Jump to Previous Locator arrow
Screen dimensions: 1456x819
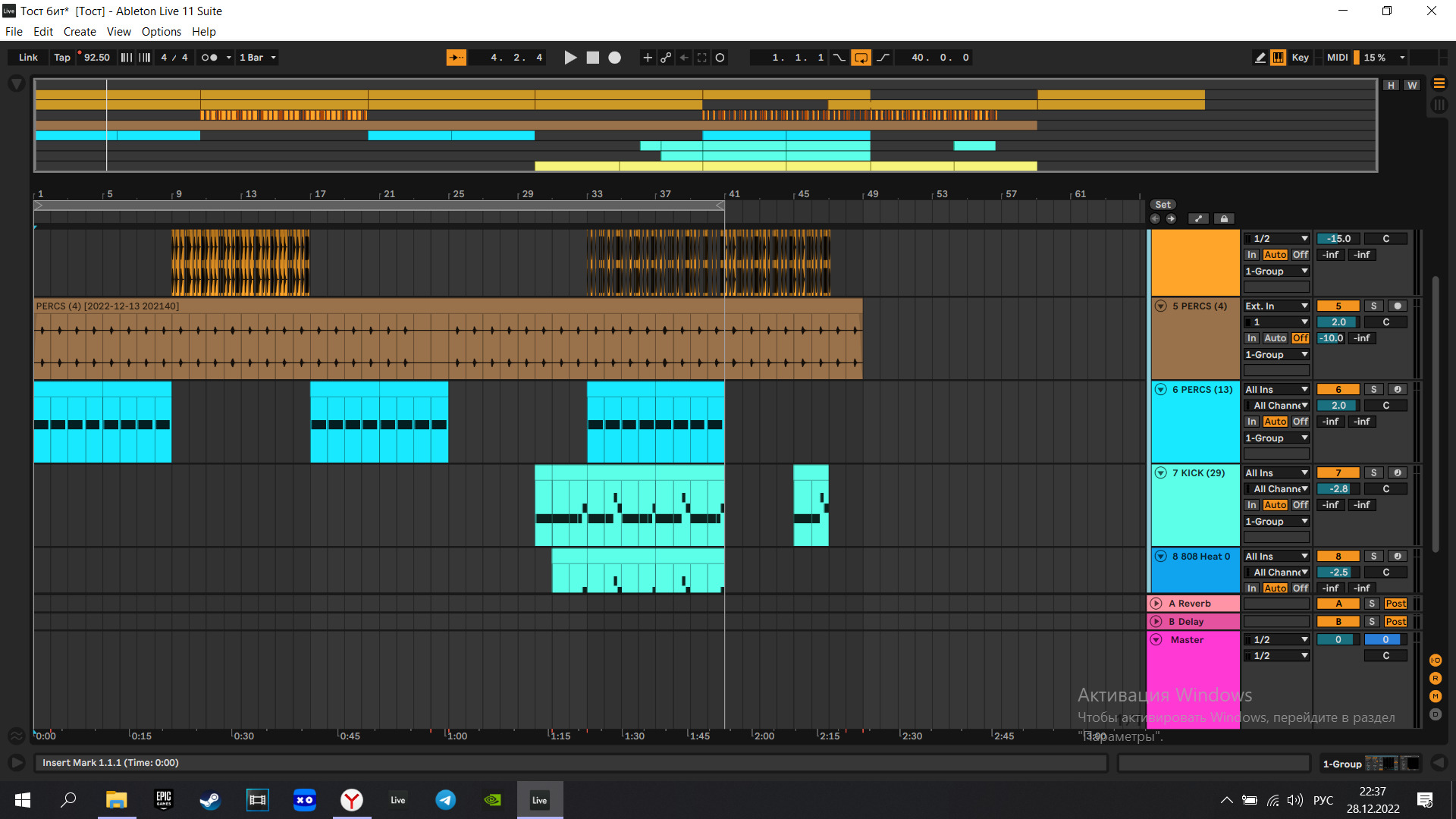[1155, 219]
